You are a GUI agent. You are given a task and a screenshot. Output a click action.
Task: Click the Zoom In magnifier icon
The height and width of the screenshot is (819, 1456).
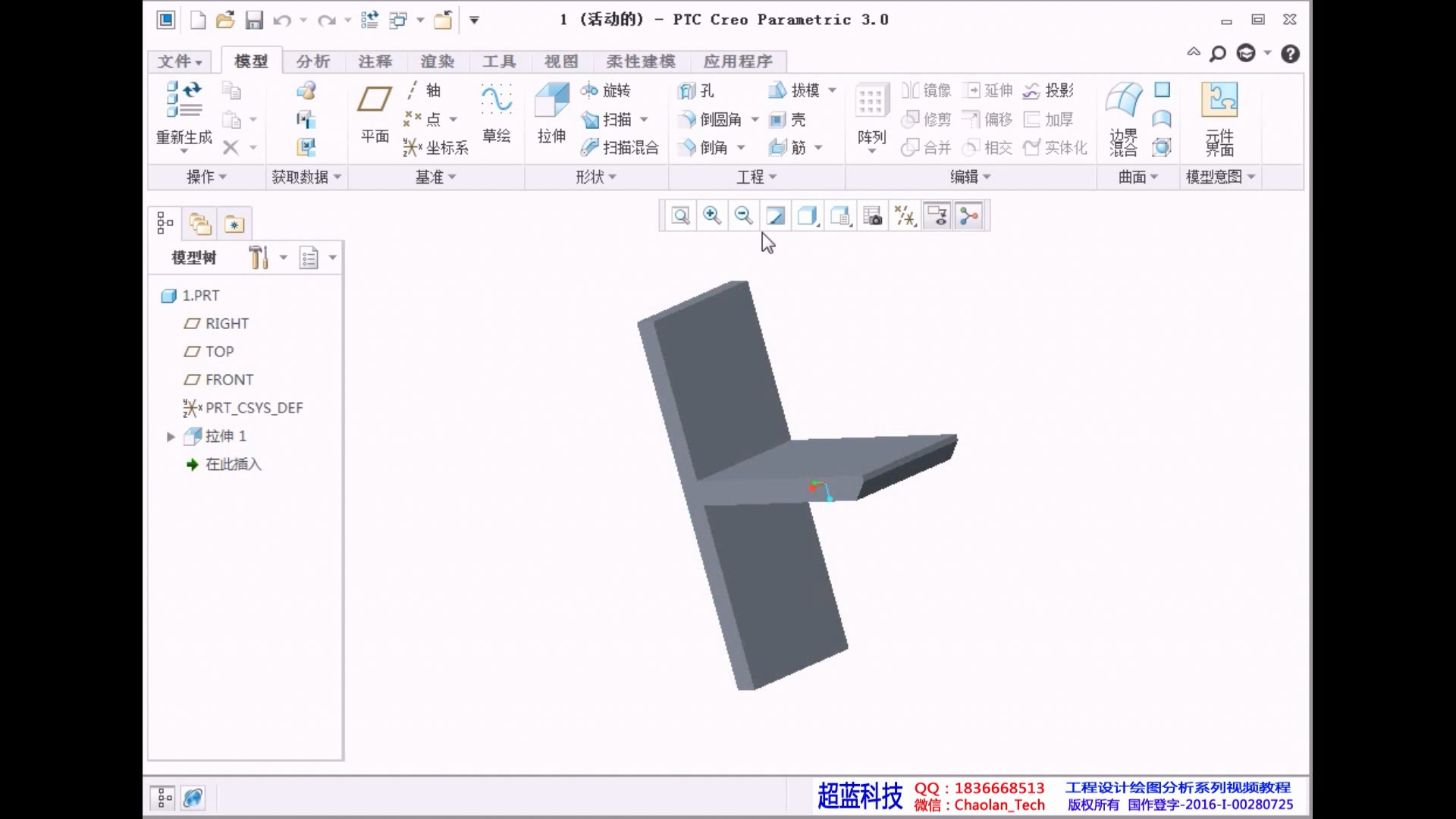pyautogui.click(x=711, y=217)
